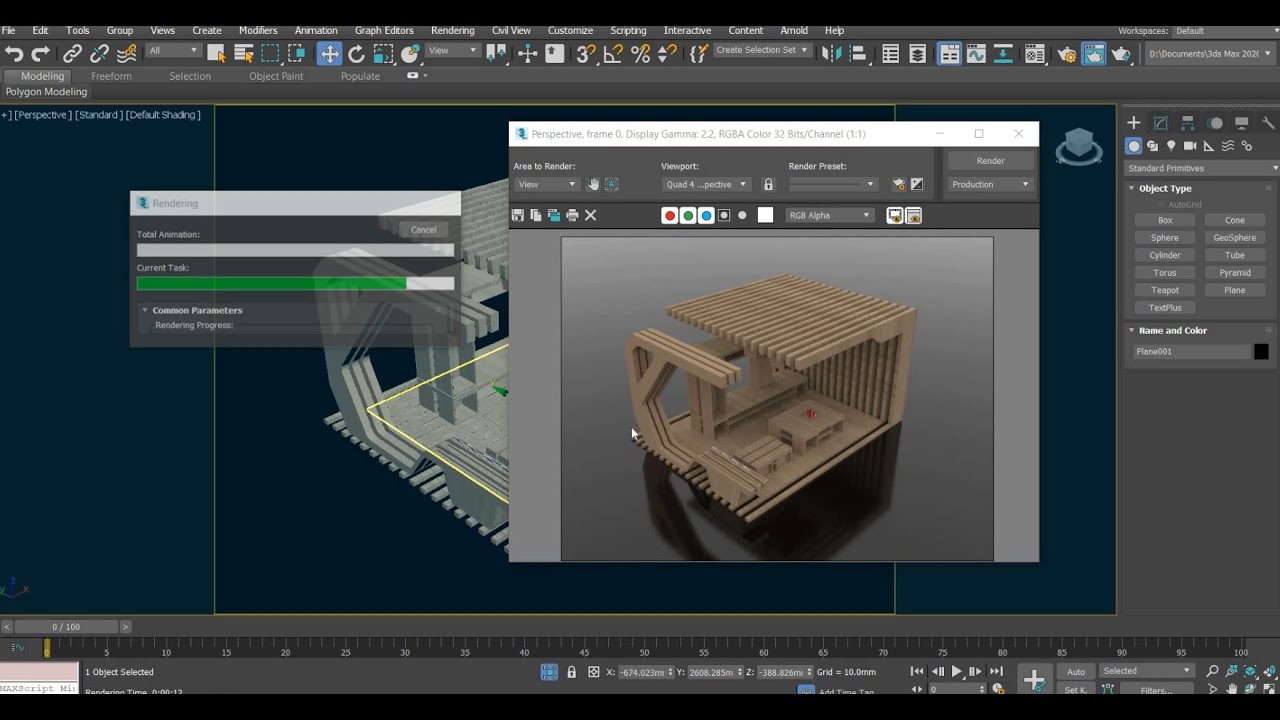Open the Create Selection Set dropdown
Screen dimensions: 1280x720
[762, 50]
